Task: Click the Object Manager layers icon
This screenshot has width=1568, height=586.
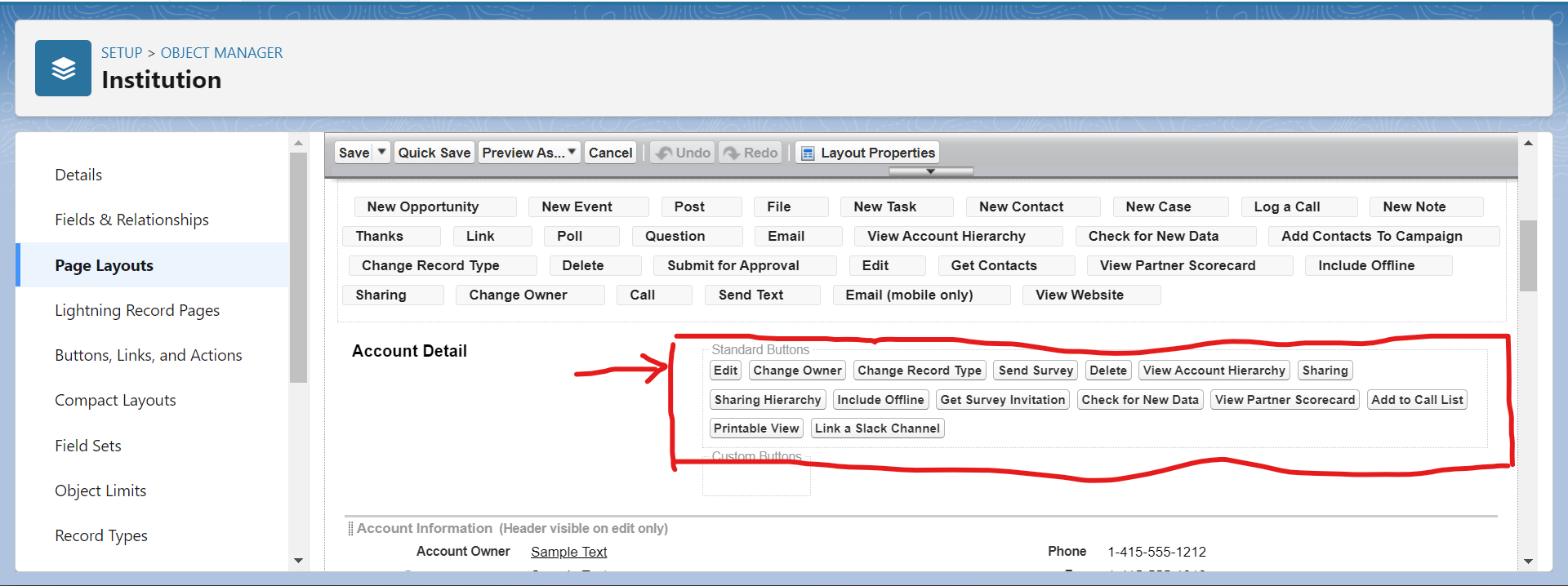Action: click(x=63, y=69)
